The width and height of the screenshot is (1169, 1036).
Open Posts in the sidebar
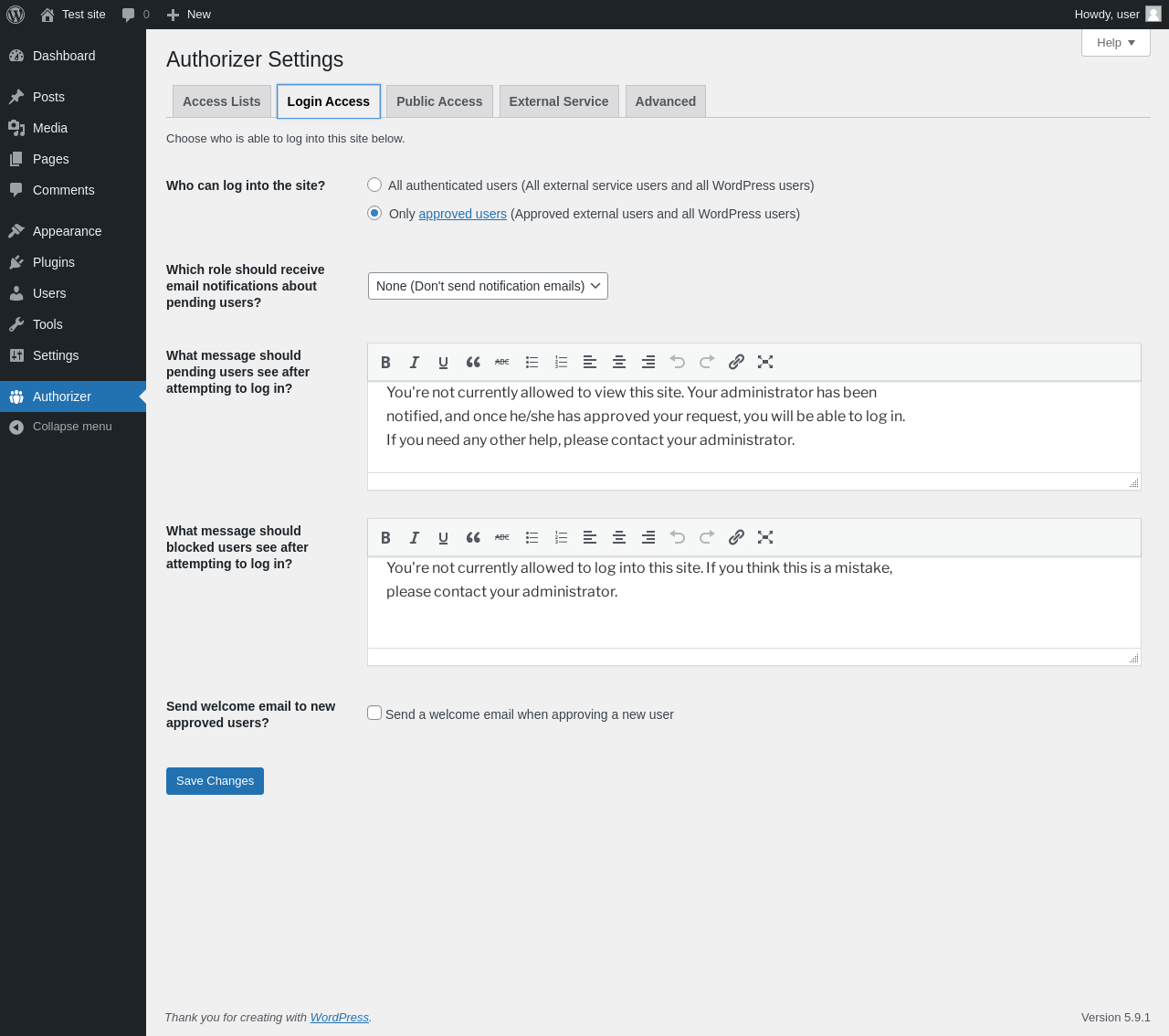(x=73, y=97)
